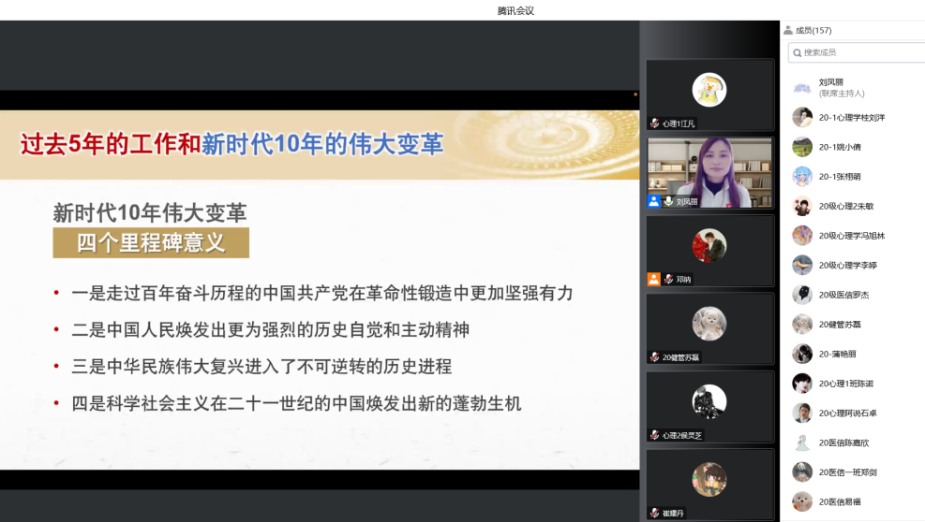The width and height of the screenshot is (925, 522).
Task: Select 心理1江凡's participant tile avatar
Action: click(x=709, y=90)
